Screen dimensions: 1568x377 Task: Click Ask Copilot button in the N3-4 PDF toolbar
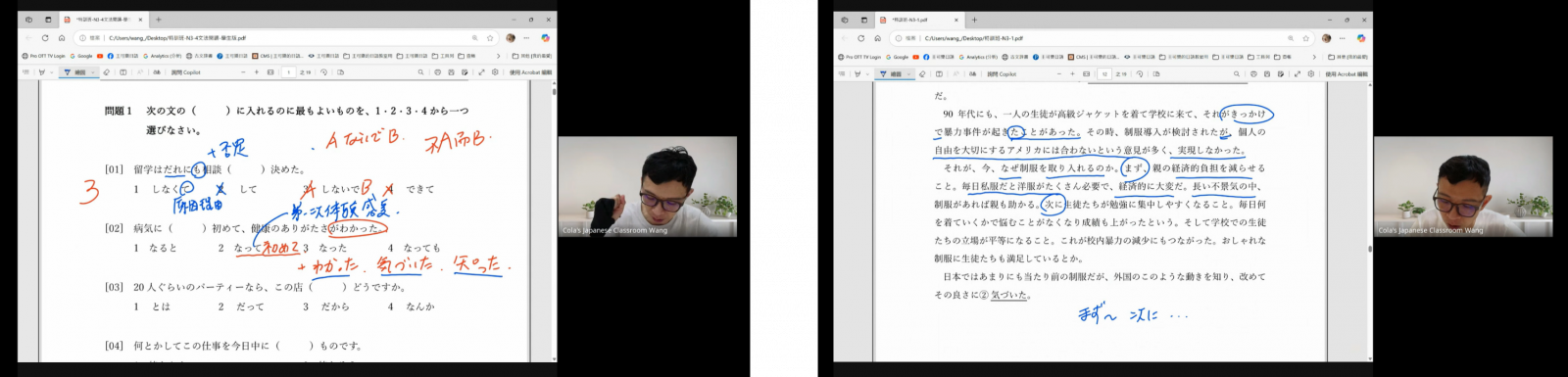[185, 71]
